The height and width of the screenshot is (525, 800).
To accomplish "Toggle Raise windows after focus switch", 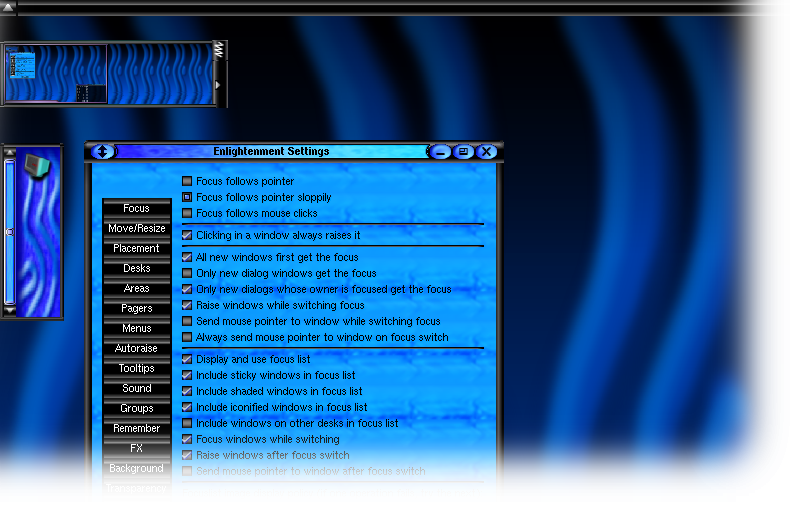I will 187,455.
